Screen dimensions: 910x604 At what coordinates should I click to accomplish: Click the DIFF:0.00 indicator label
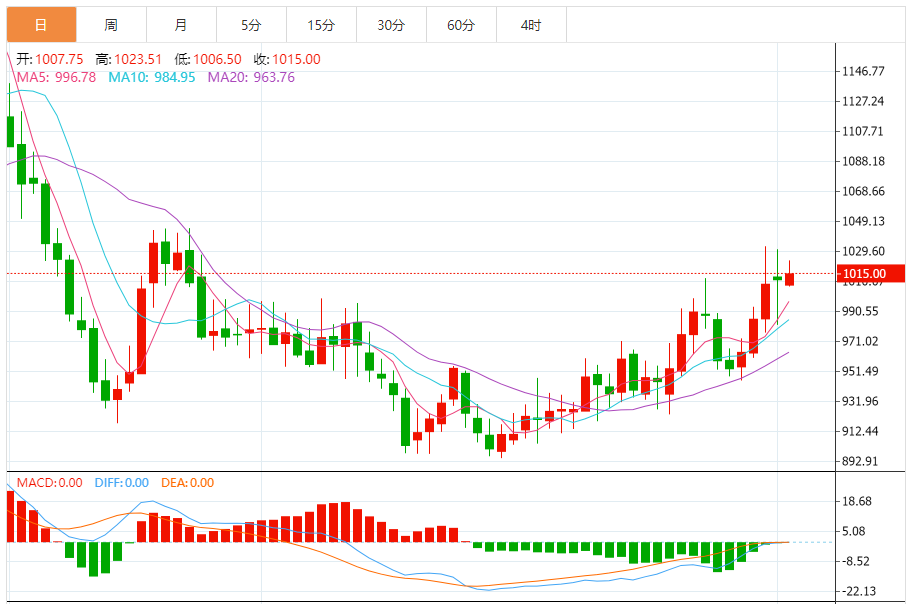pyautogui.click(x=122, y=483)
